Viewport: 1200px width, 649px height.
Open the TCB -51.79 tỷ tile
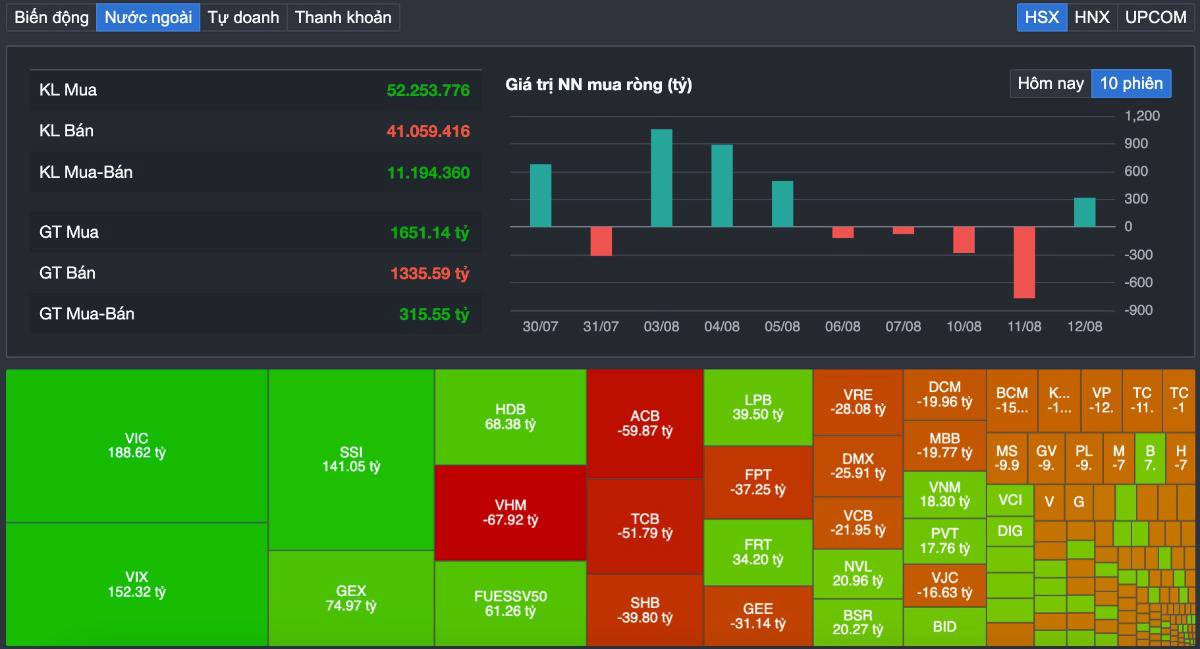(645, 526)
